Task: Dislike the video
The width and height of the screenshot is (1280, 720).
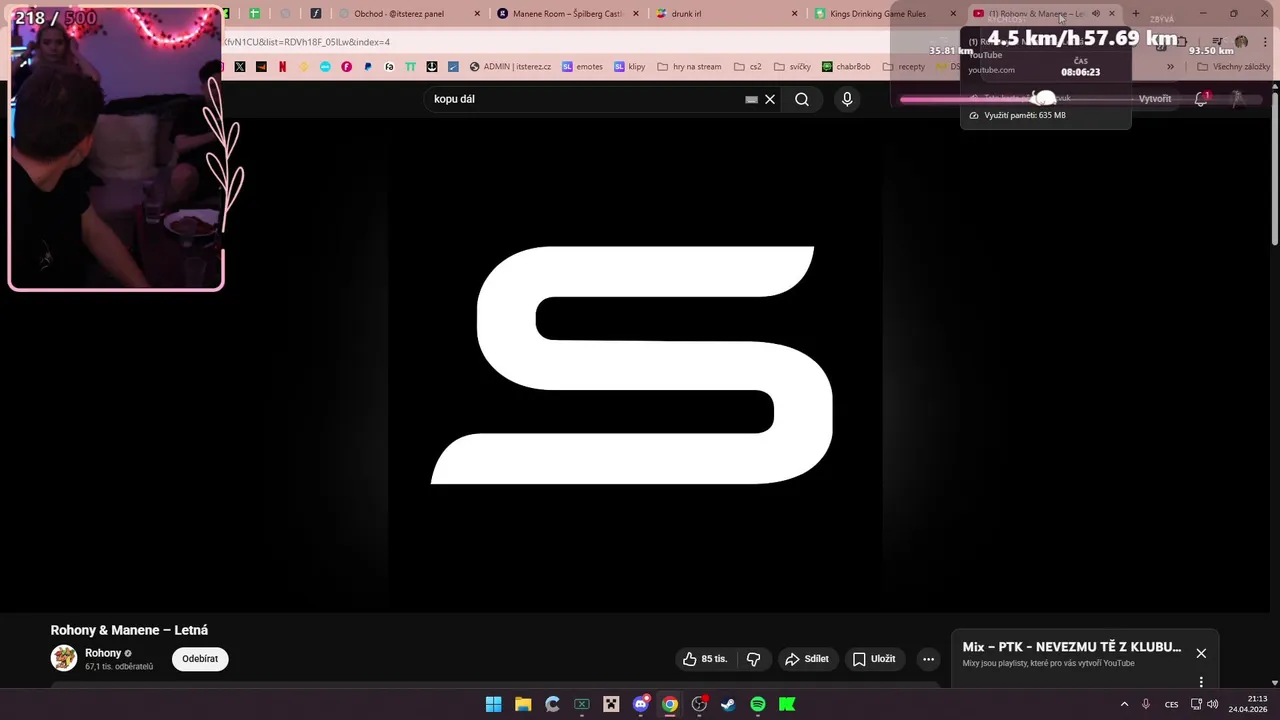Action: click(754, 659)
